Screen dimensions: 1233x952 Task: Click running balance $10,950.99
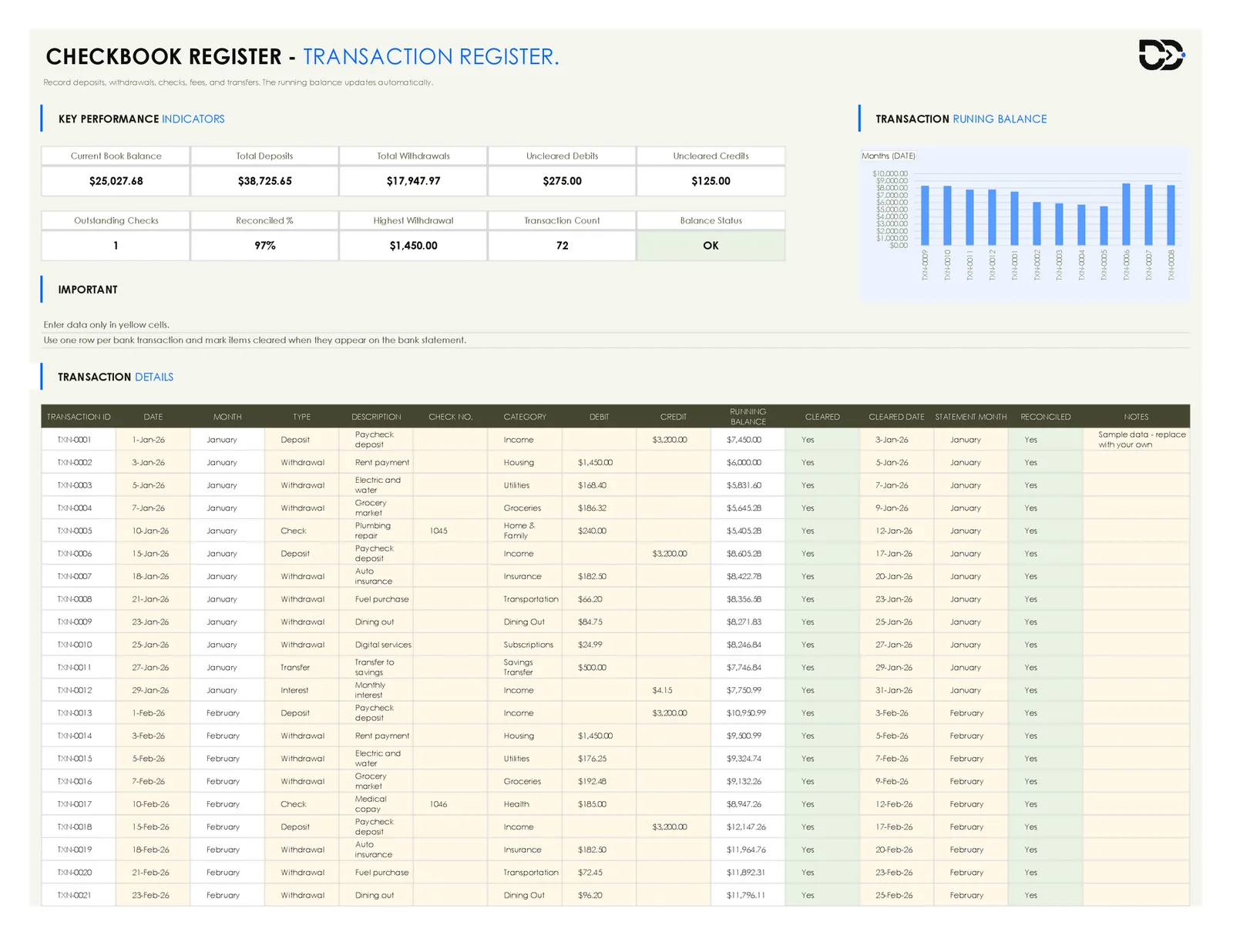(746, 713)
